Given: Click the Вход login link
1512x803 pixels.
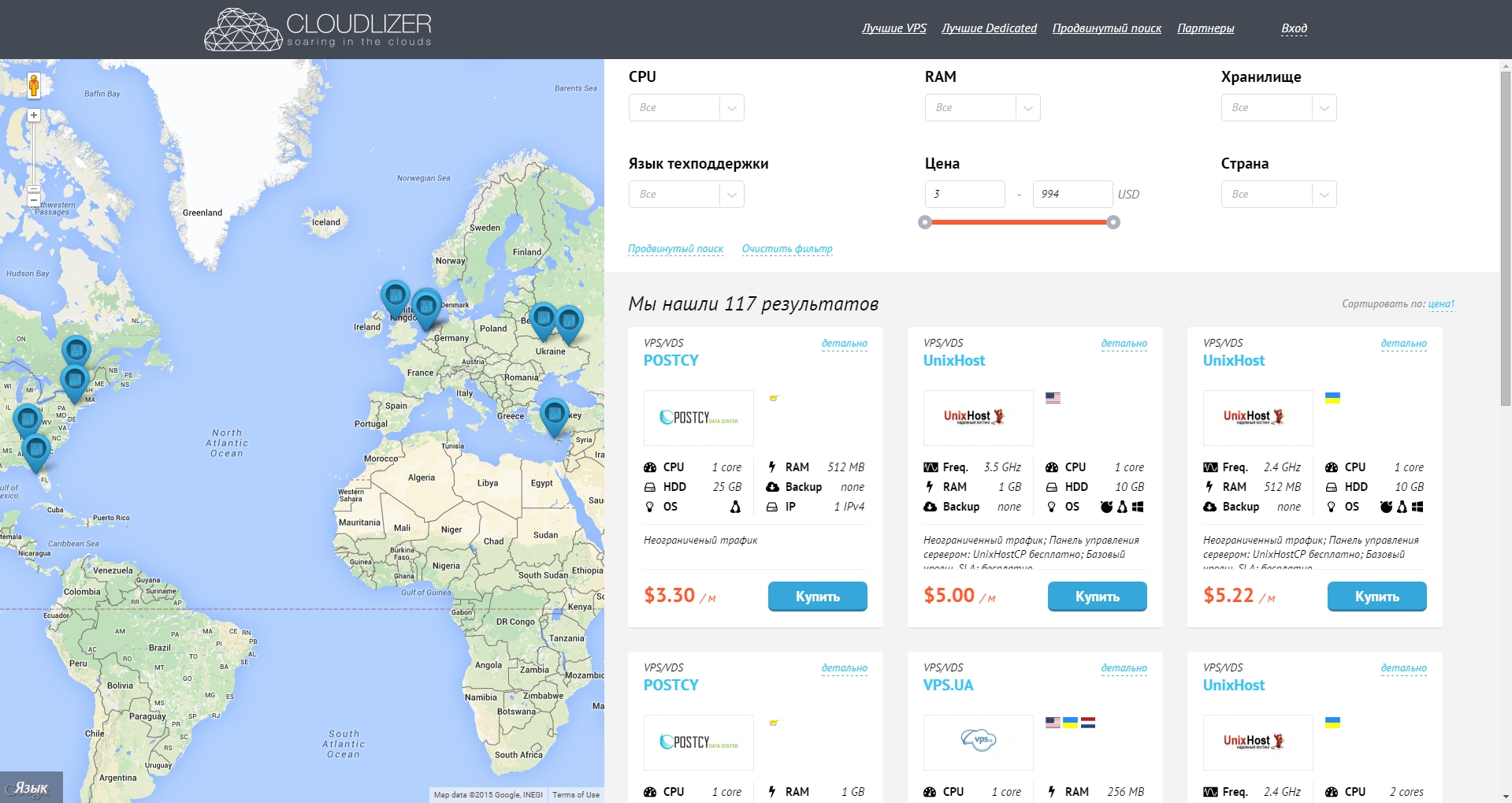Looking at the screenshot, I should [x=1294, y=28].
